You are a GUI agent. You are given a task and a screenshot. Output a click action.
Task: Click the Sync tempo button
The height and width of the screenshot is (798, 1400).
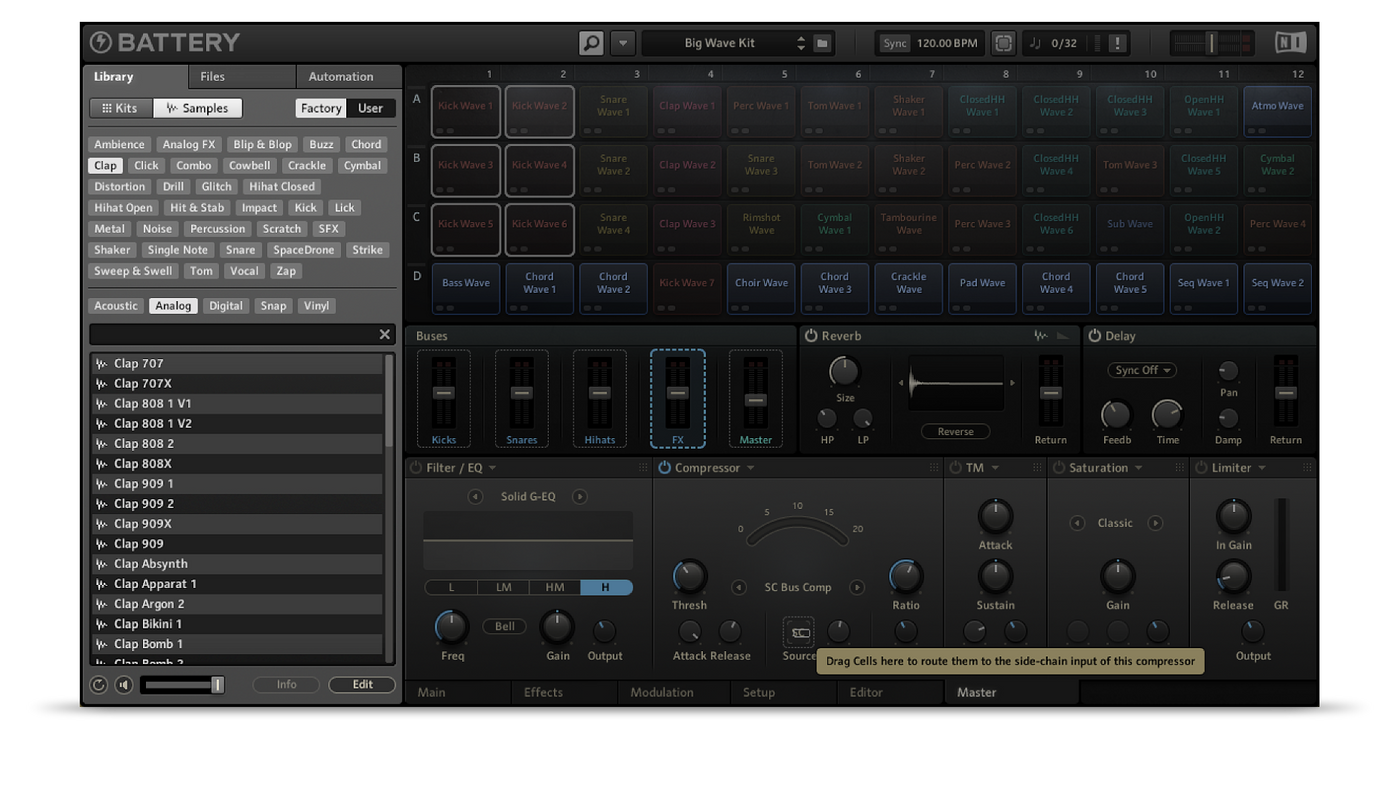(x=895, y=43)
